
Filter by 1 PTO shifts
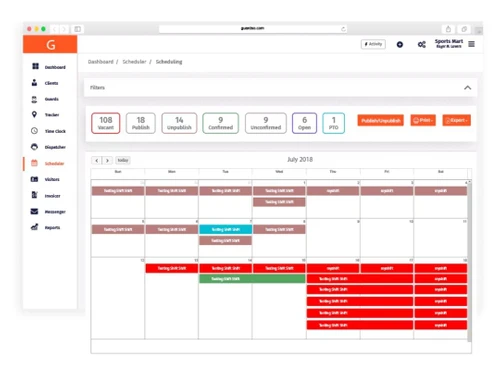click(333, 123)
